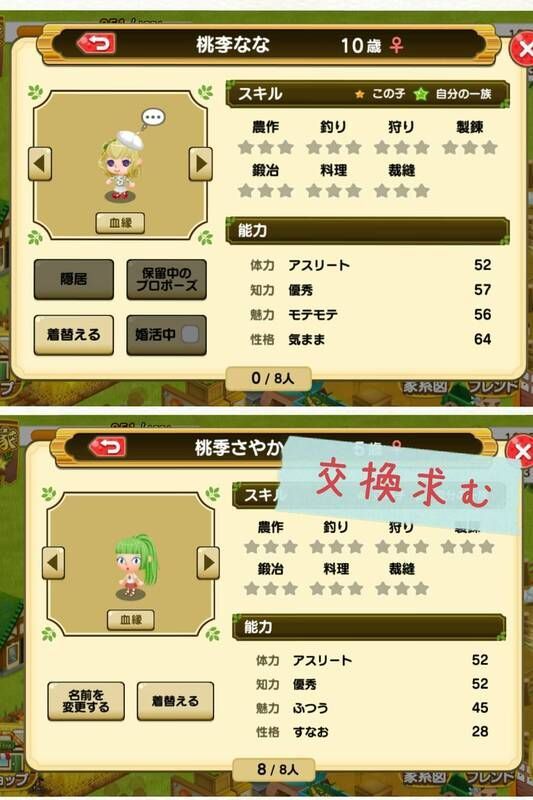This screenshot has width=533, height=800.
Task: Open 保留中のプロポーズ
Action: click(x=166, y=279)
